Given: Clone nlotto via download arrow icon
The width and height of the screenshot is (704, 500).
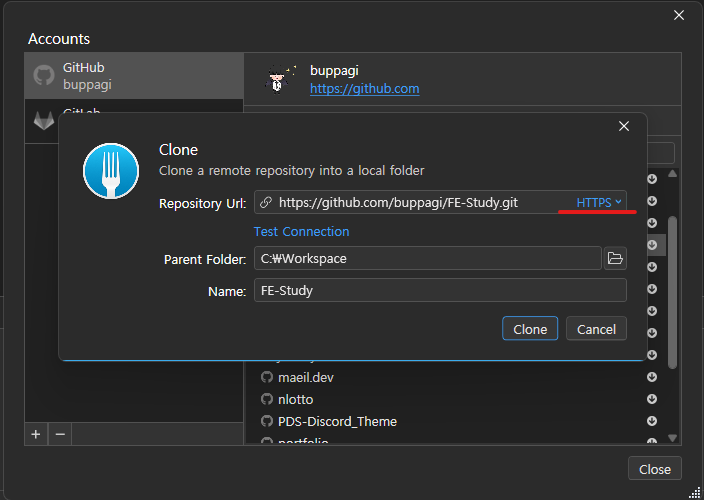Looking at the screenshot, I should click(652, 399).
